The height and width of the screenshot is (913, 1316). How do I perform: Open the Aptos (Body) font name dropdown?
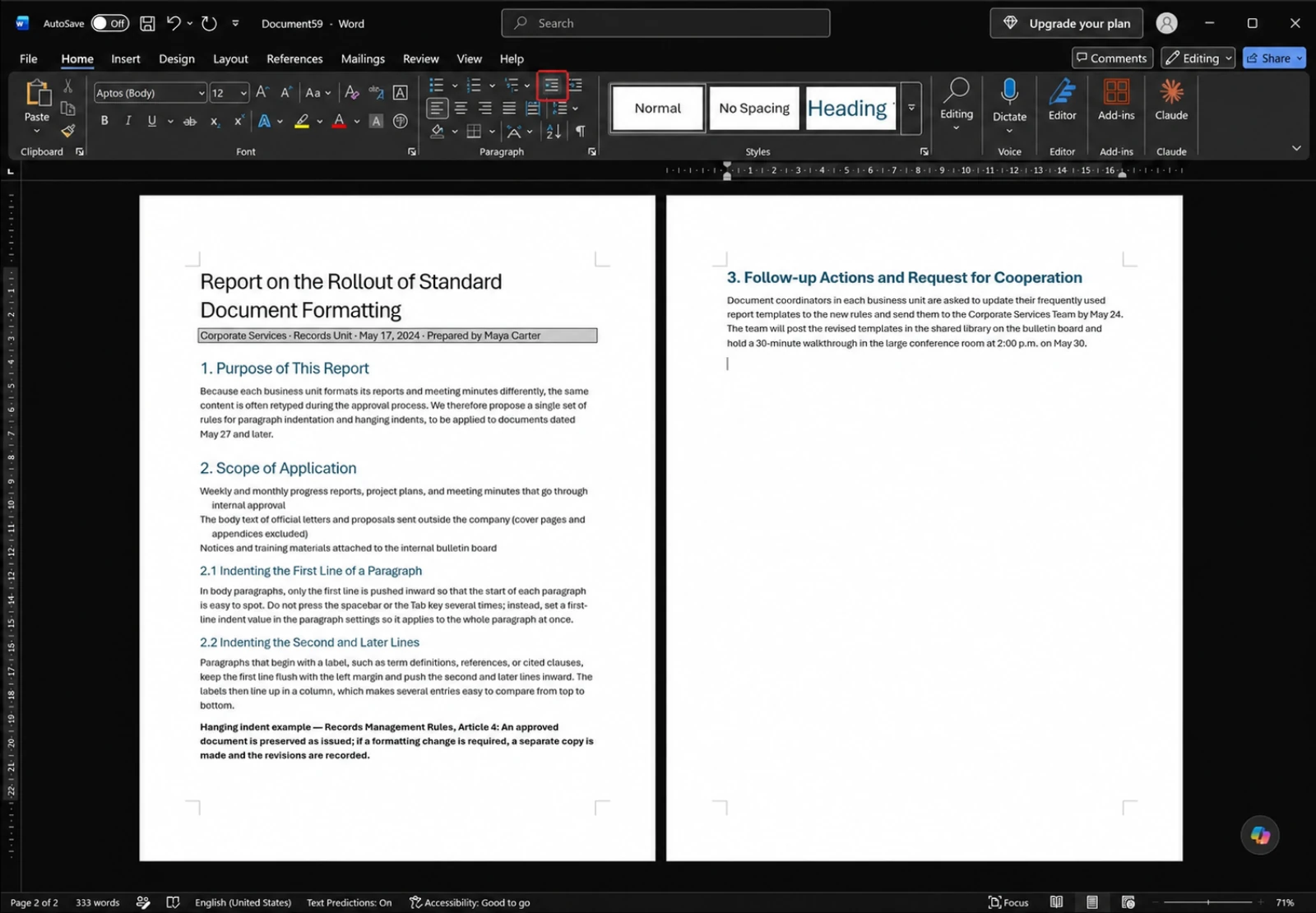pyautogui.click(x=202, y=93)
